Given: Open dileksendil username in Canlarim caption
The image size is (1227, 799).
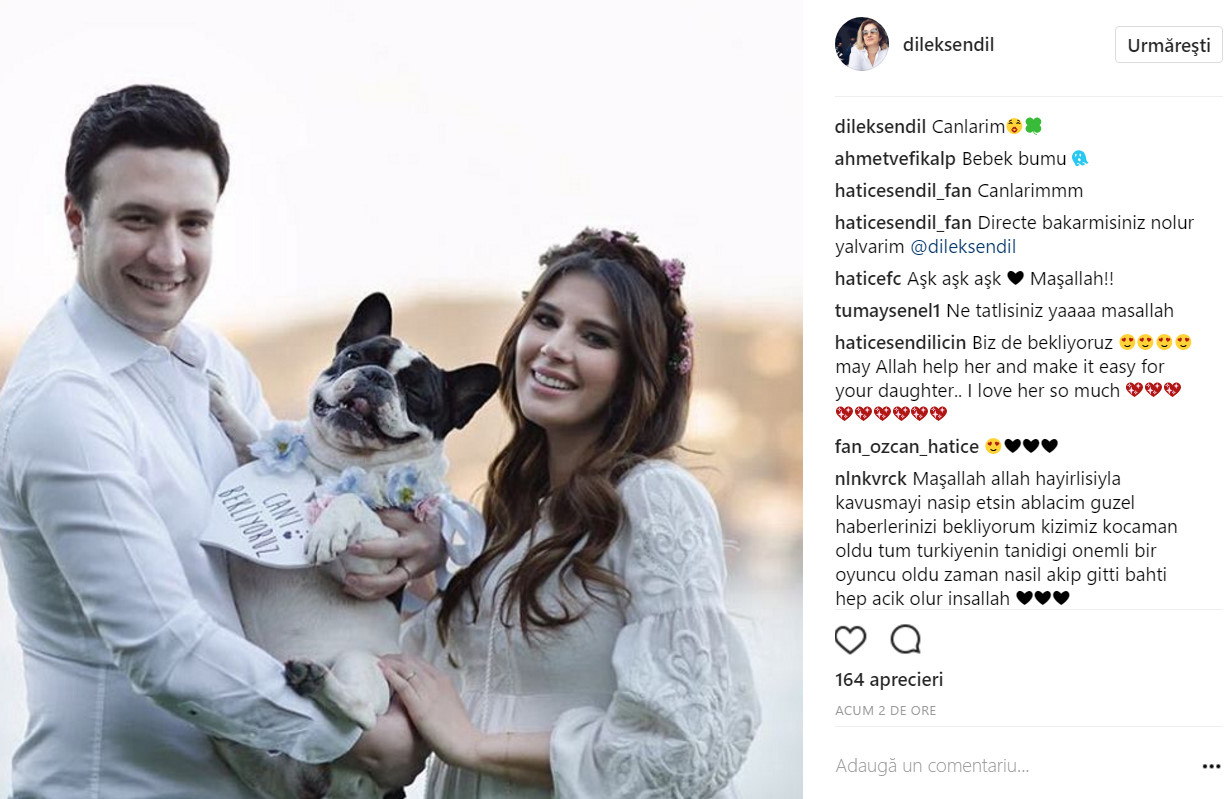Looking at the screenshot, I should click(881, 126).
